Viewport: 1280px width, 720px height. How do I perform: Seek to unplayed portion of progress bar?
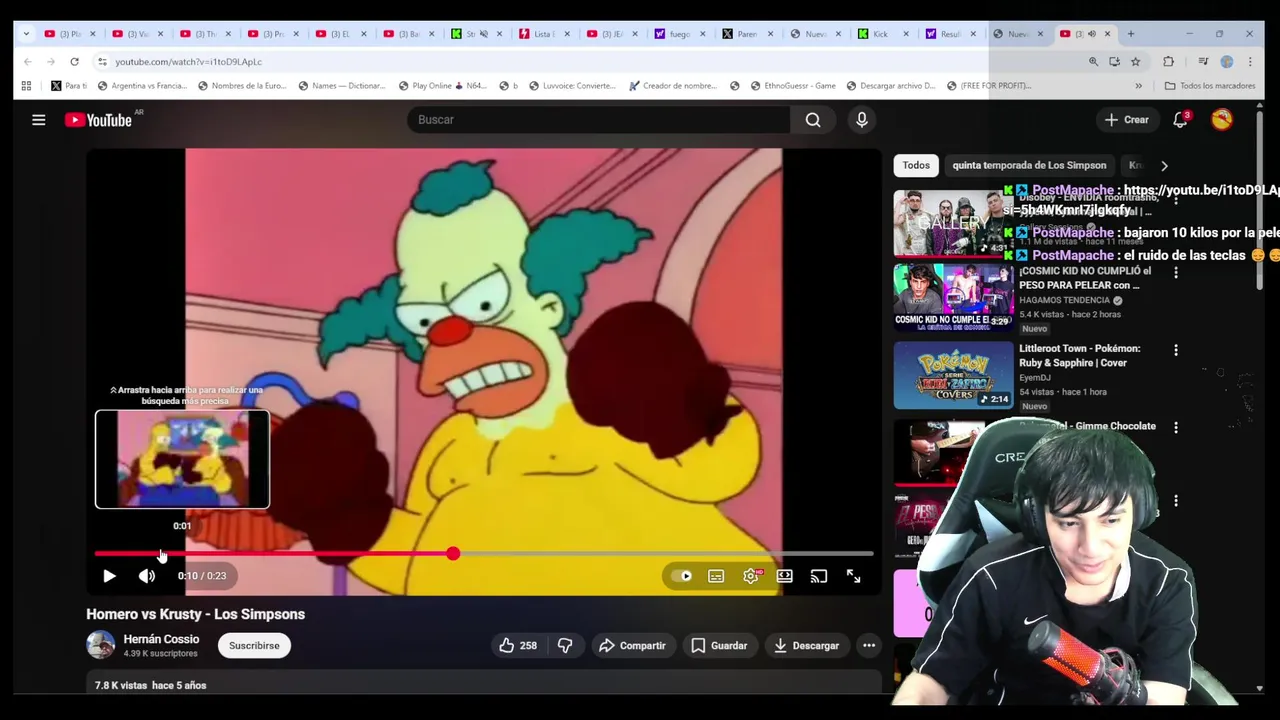click(x=665, y=554)
